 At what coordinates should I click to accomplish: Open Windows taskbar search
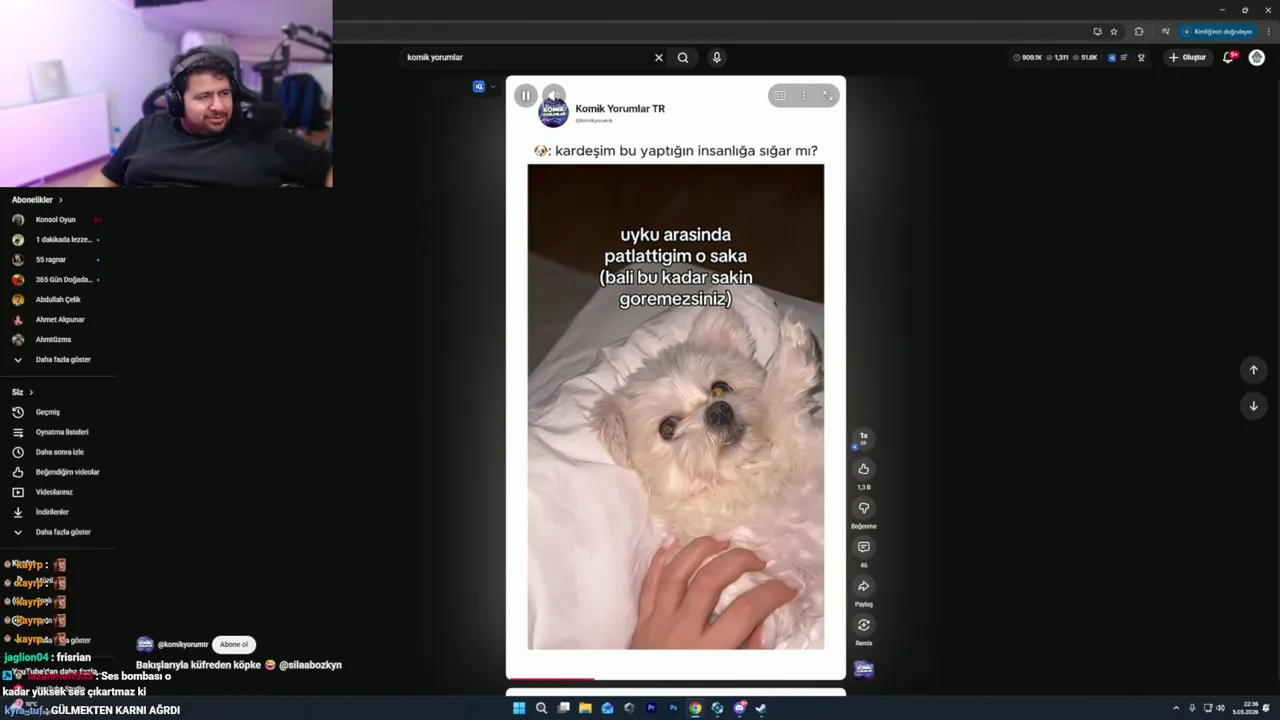[541, 708]
